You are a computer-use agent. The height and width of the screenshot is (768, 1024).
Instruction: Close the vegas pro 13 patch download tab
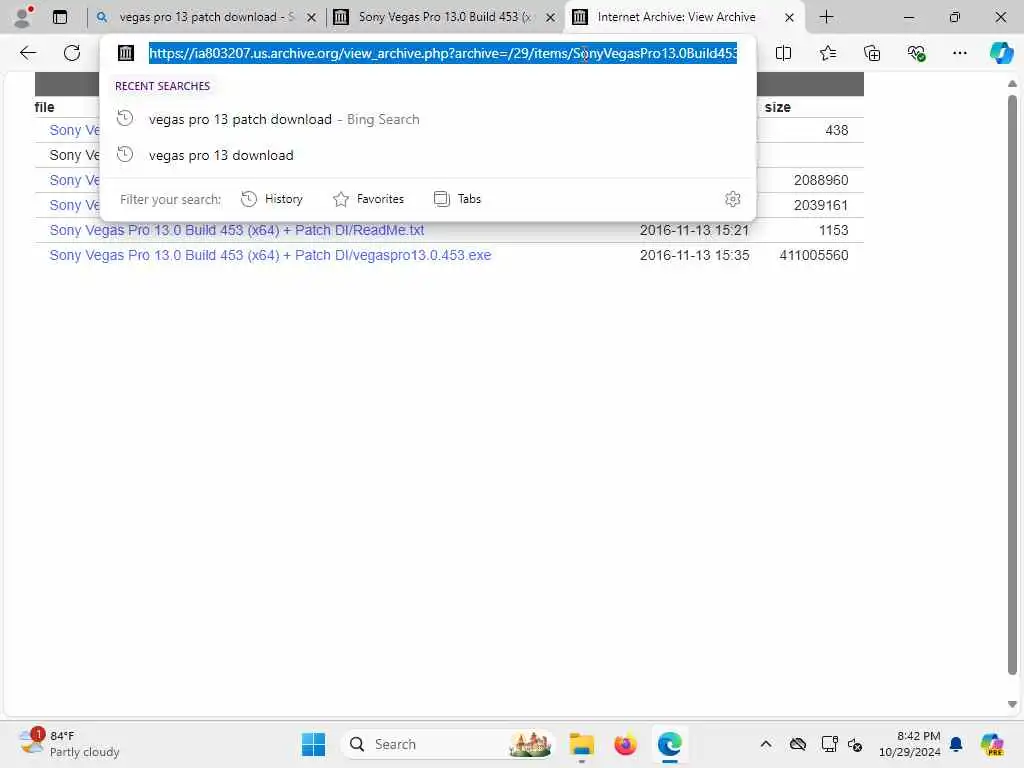(x=312, y=18)
